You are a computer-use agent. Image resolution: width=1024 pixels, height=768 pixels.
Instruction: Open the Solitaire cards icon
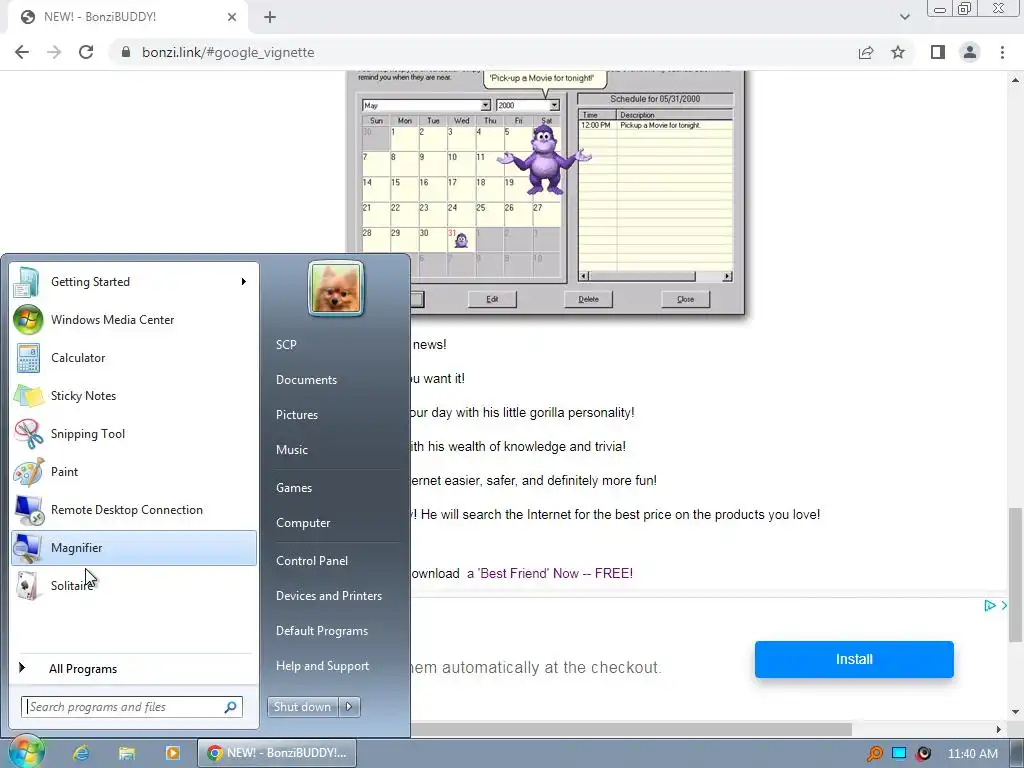pos(27,586)
